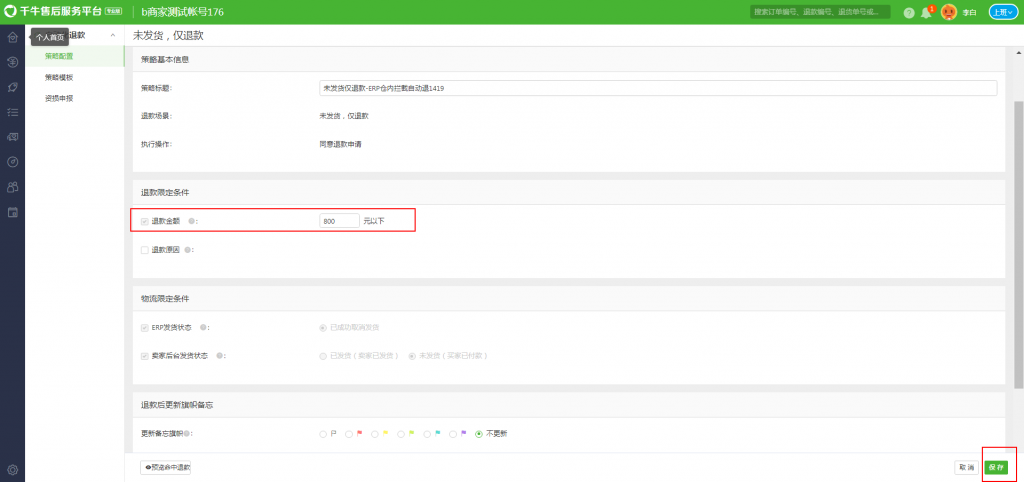Click the refund amount field showing 800
The width and height of the screenshot is (1024, 482).
pyautogui.click(x=338, y=221)
